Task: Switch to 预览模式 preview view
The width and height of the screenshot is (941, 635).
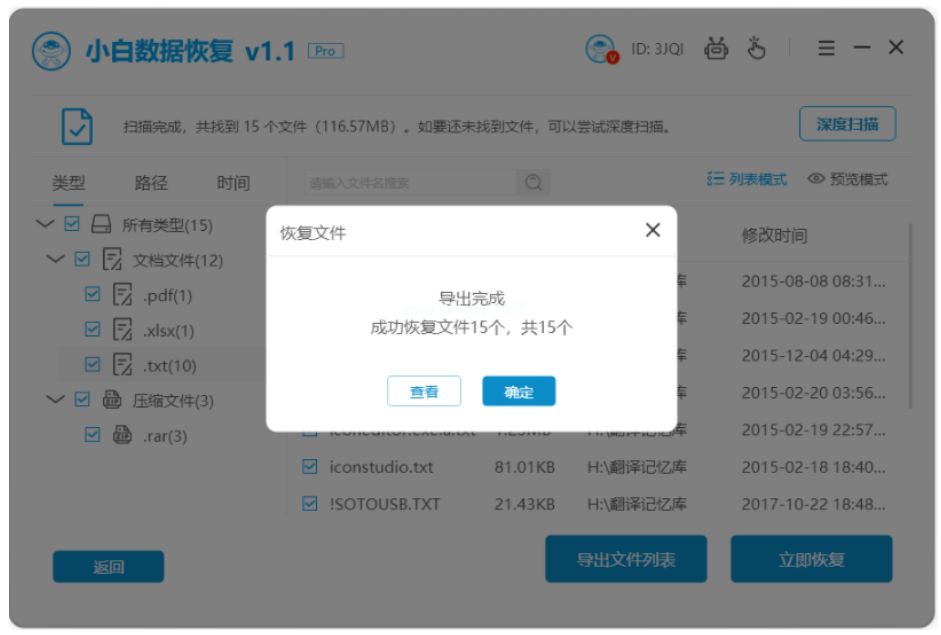Action: tap(848, 180)
